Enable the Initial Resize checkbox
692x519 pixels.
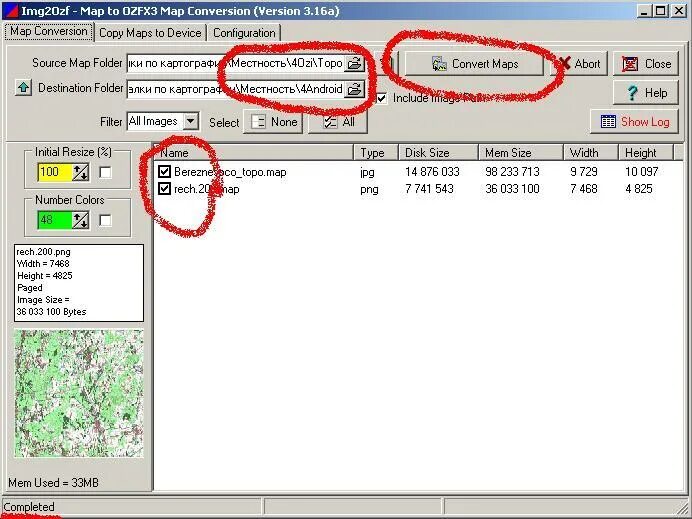105,172
